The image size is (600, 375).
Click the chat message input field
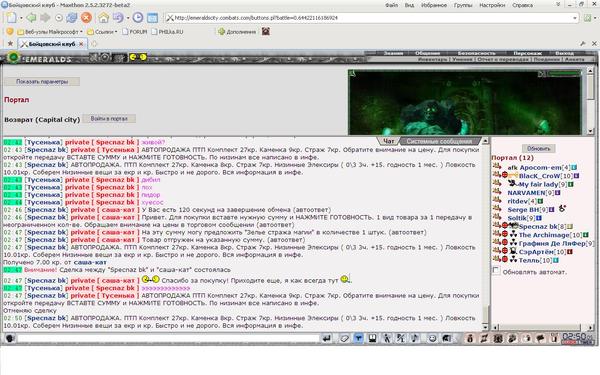point(168,338)
